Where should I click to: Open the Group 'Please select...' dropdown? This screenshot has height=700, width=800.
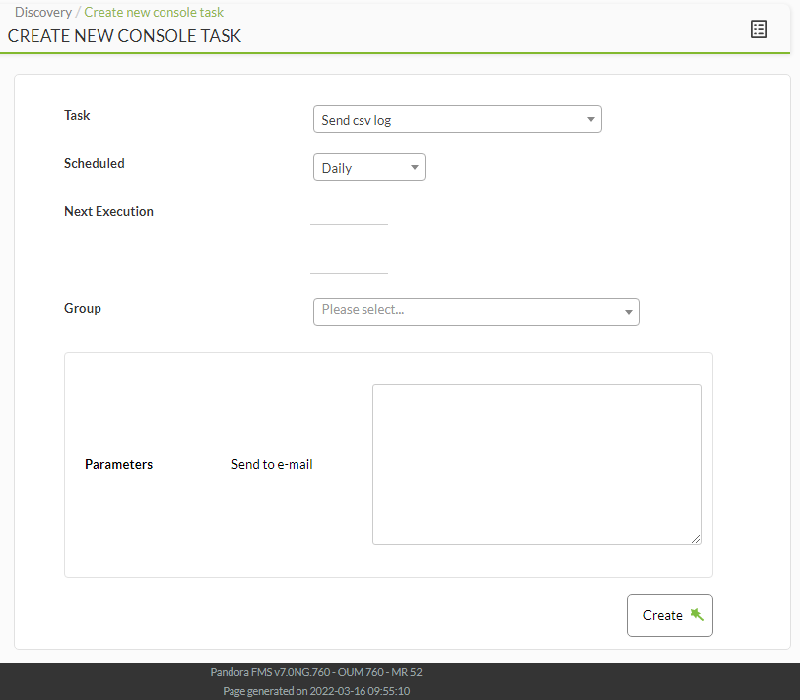476,312
